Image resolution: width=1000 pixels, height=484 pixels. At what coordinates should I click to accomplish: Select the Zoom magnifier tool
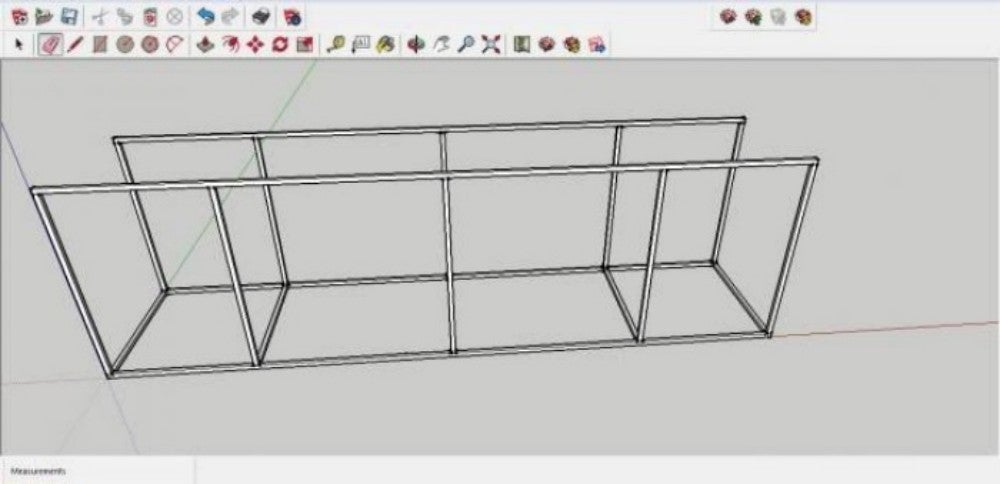tap(466, 45)
